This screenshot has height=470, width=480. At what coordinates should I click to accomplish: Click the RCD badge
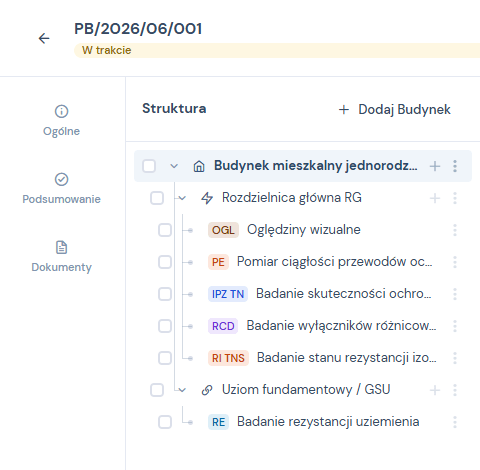[223, 326]
